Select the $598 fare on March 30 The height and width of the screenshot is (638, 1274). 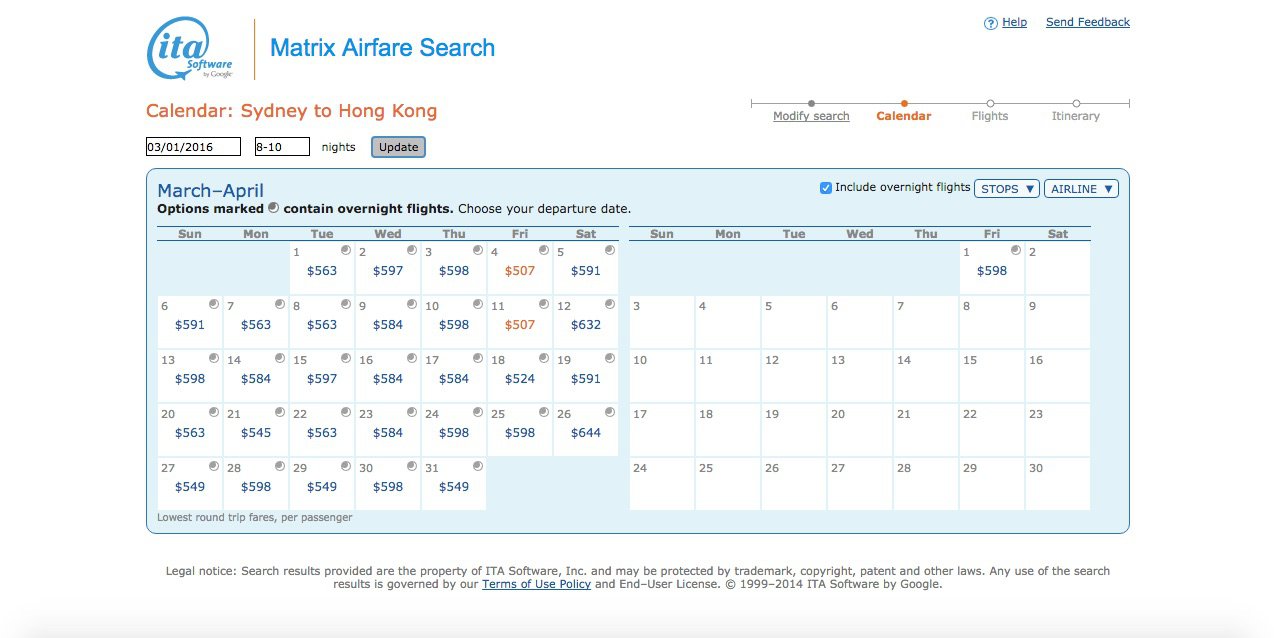click(x=388, y=487)
